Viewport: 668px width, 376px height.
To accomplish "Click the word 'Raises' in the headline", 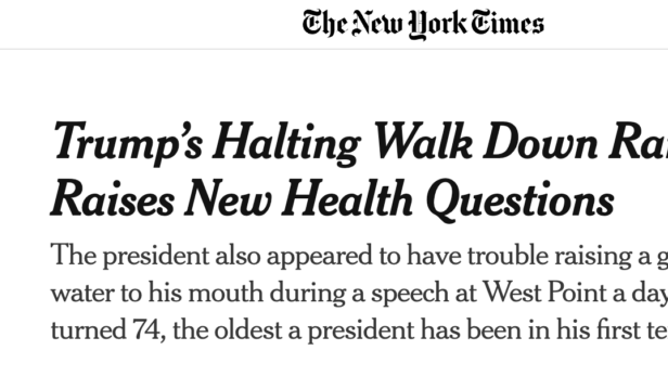I will coord(113,198).
